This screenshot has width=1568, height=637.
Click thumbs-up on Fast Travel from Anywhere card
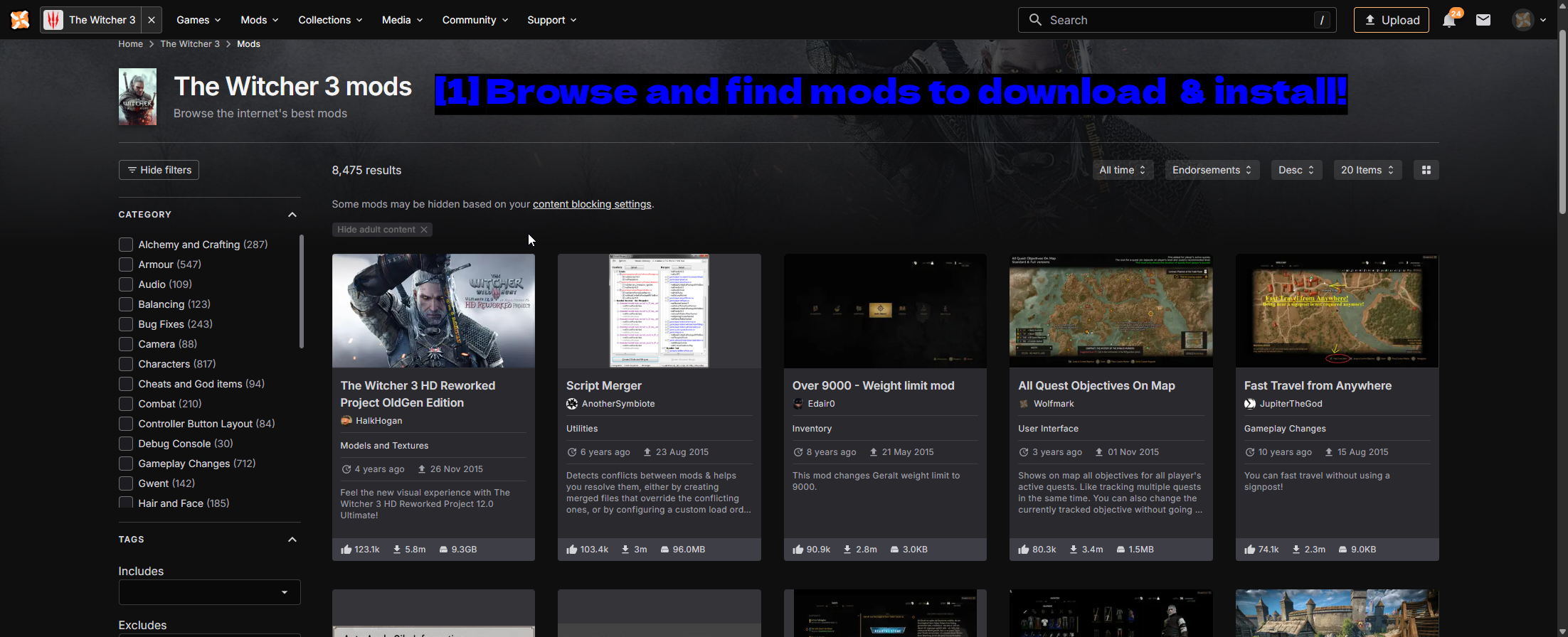(1250, 550)
